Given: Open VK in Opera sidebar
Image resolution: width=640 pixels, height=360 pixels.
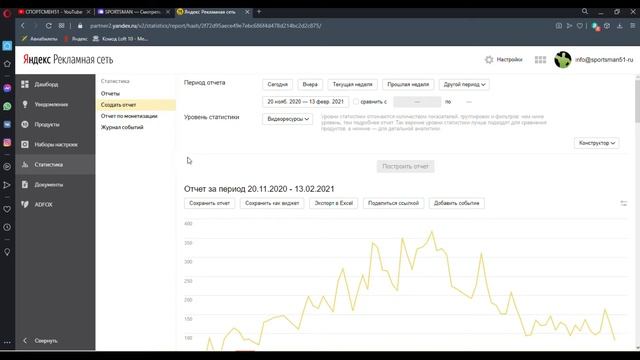Looking at the screenshot, I should (7, 124).
